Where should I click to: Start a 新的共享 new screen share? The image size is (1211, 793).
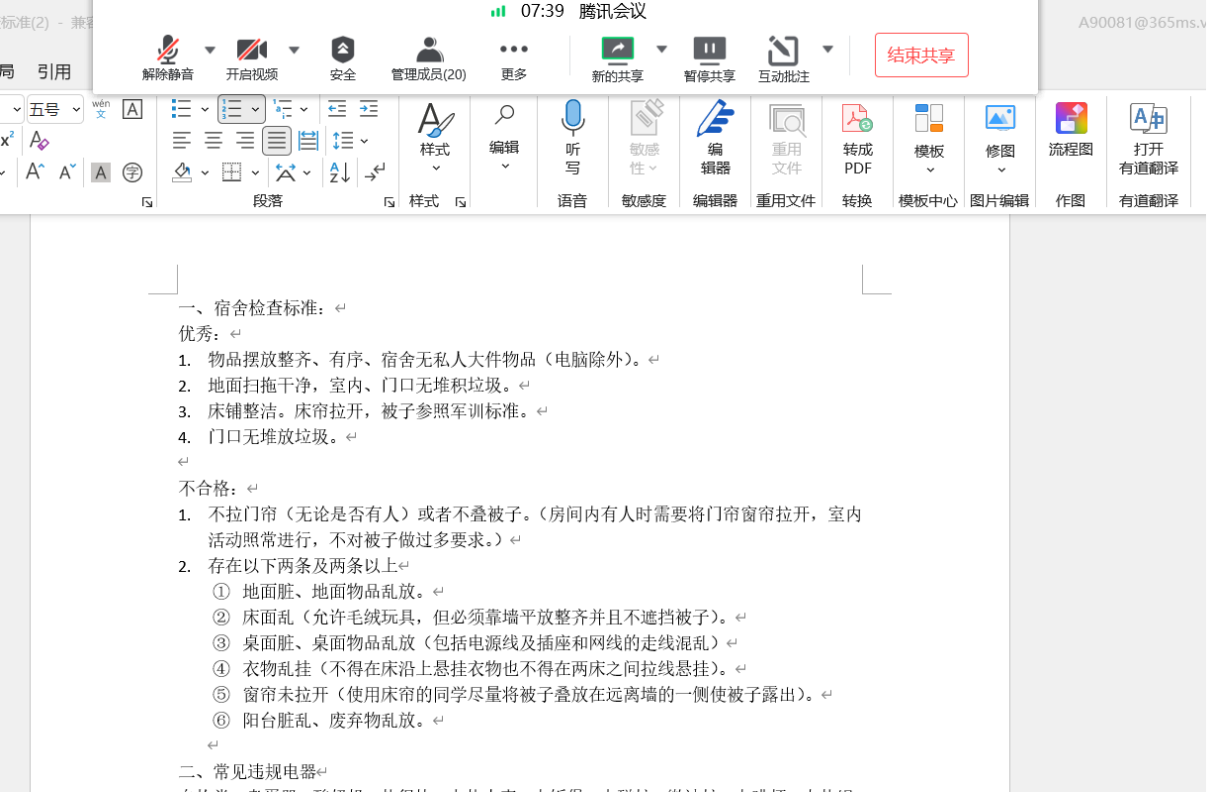pyautogui.click(x=617, y=58)
